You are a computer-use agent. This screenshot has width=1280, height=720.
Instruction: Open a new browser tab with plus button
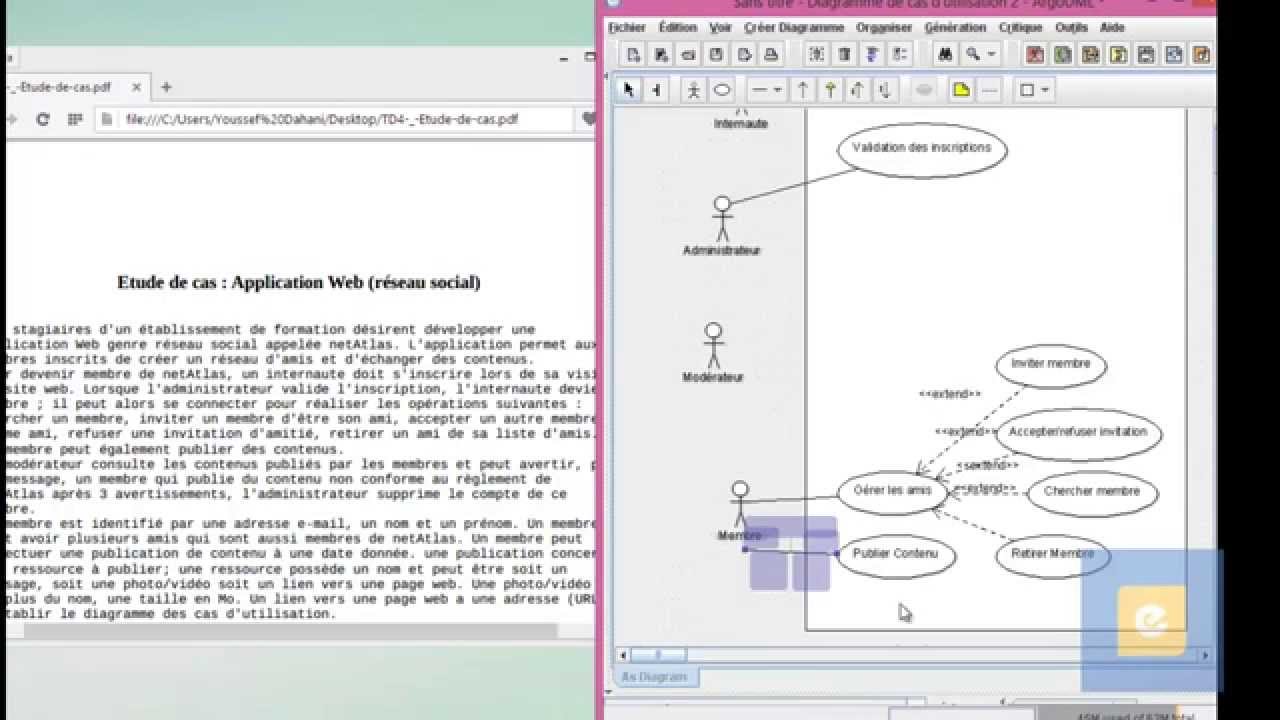pos(166,87)
